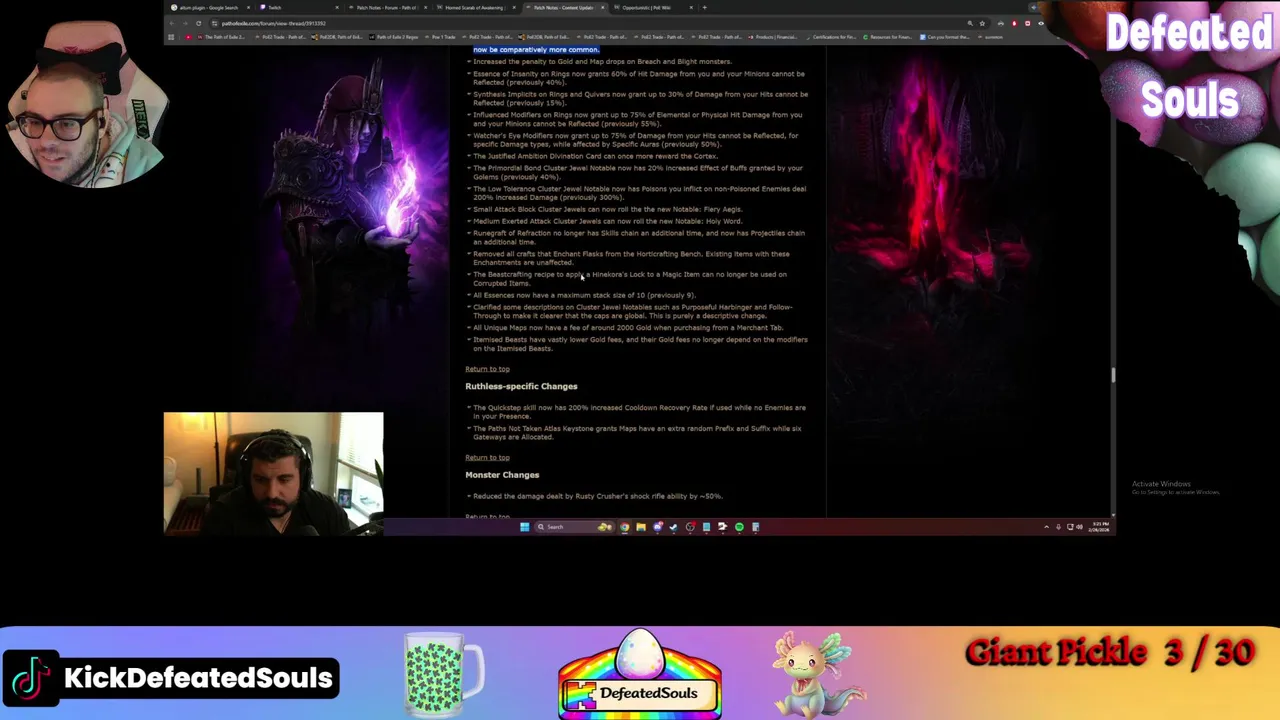Viewport: 1280px width, 720px height.
Task: Click the Giant Pickle 3 / 30 counter
Action: tap(1109, 654)
